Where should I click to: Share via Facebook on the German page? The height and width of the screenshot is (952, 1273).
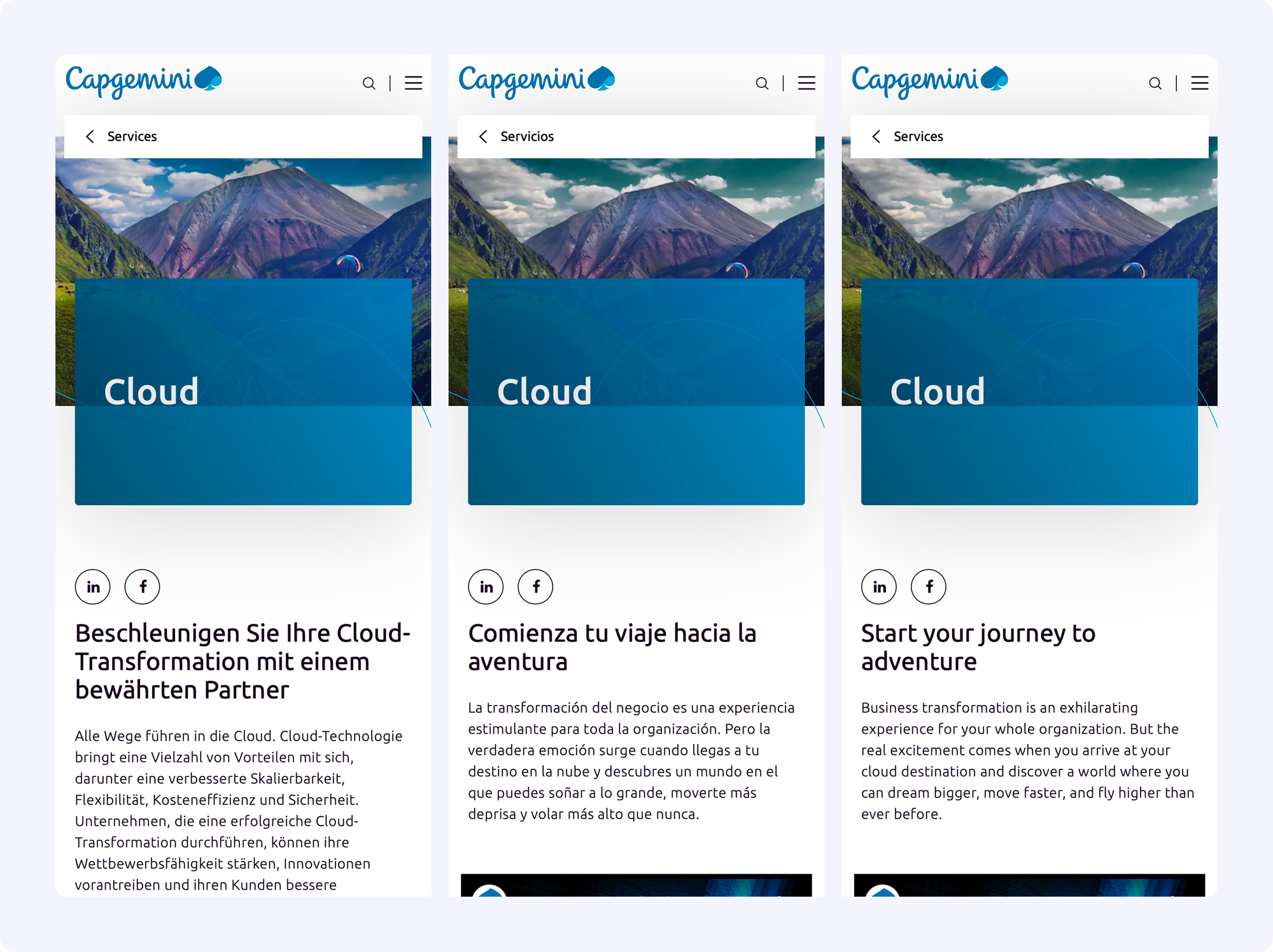pos(143,587)
